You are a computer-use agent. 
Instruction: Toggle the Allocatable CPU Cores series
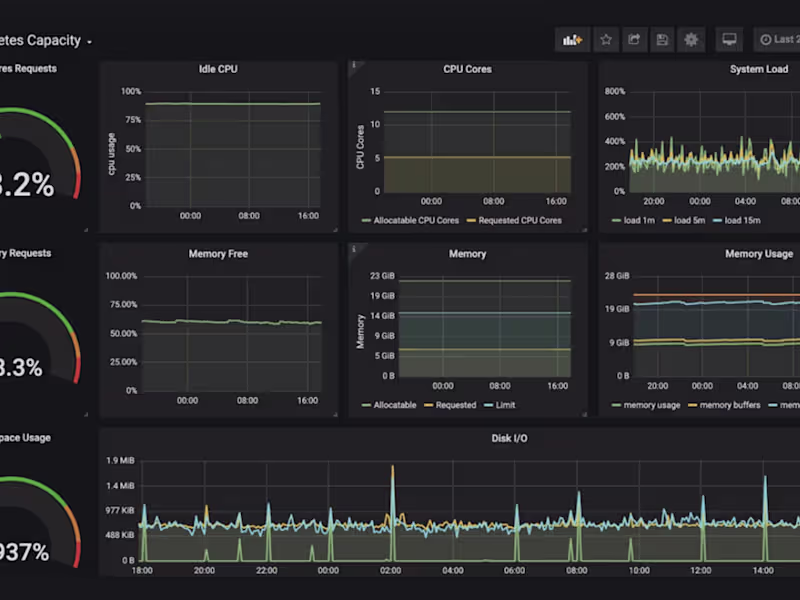[x=417, y=220]
